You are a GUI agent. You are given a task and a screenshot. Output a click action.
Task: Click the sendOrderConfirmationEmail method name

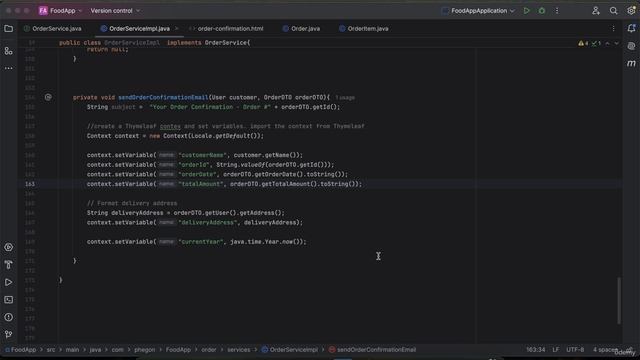[163, 98]
